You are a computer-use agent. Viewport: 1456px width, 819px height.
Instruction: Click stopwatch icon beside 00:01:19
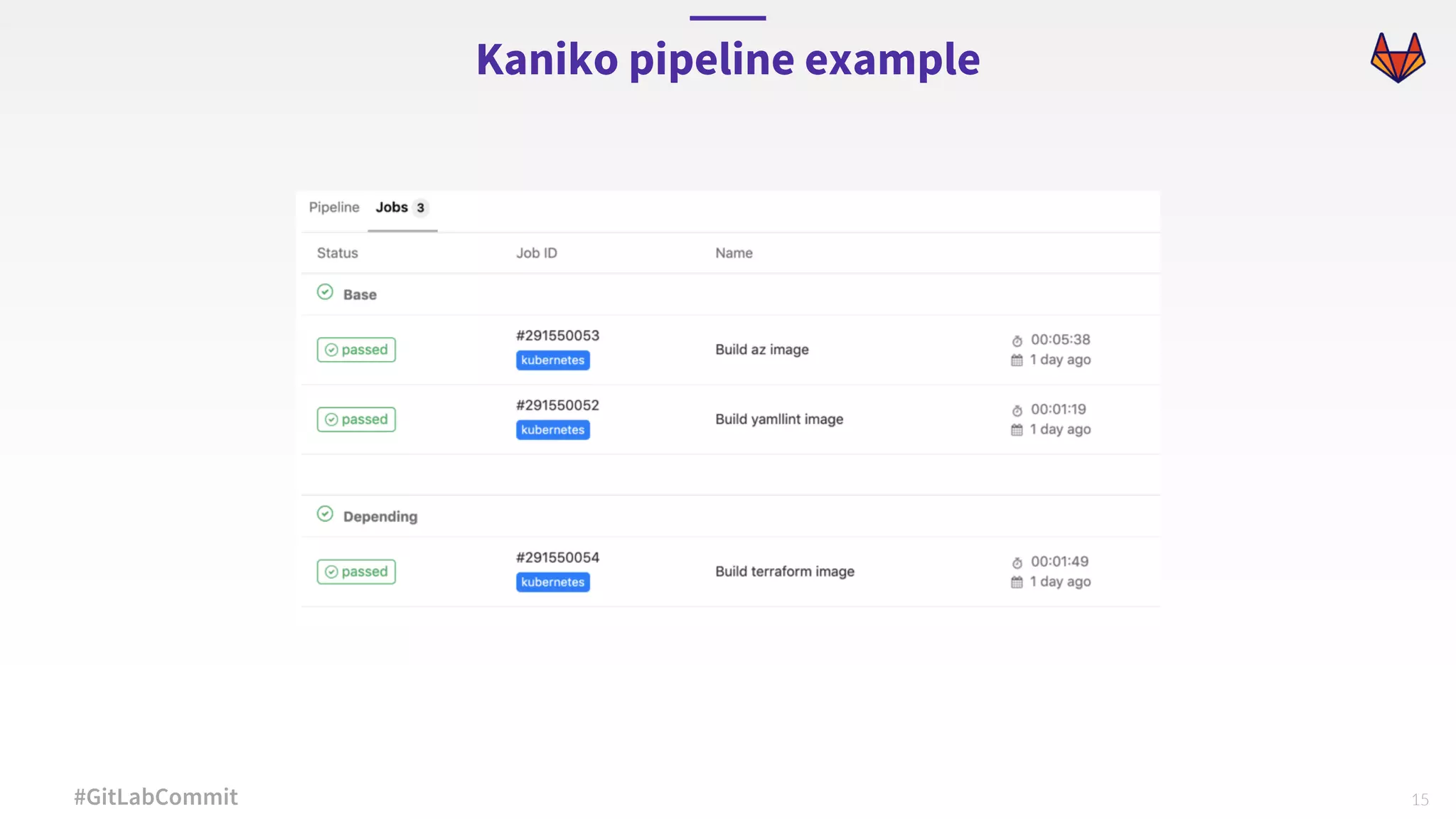[x=1017, y=410]
